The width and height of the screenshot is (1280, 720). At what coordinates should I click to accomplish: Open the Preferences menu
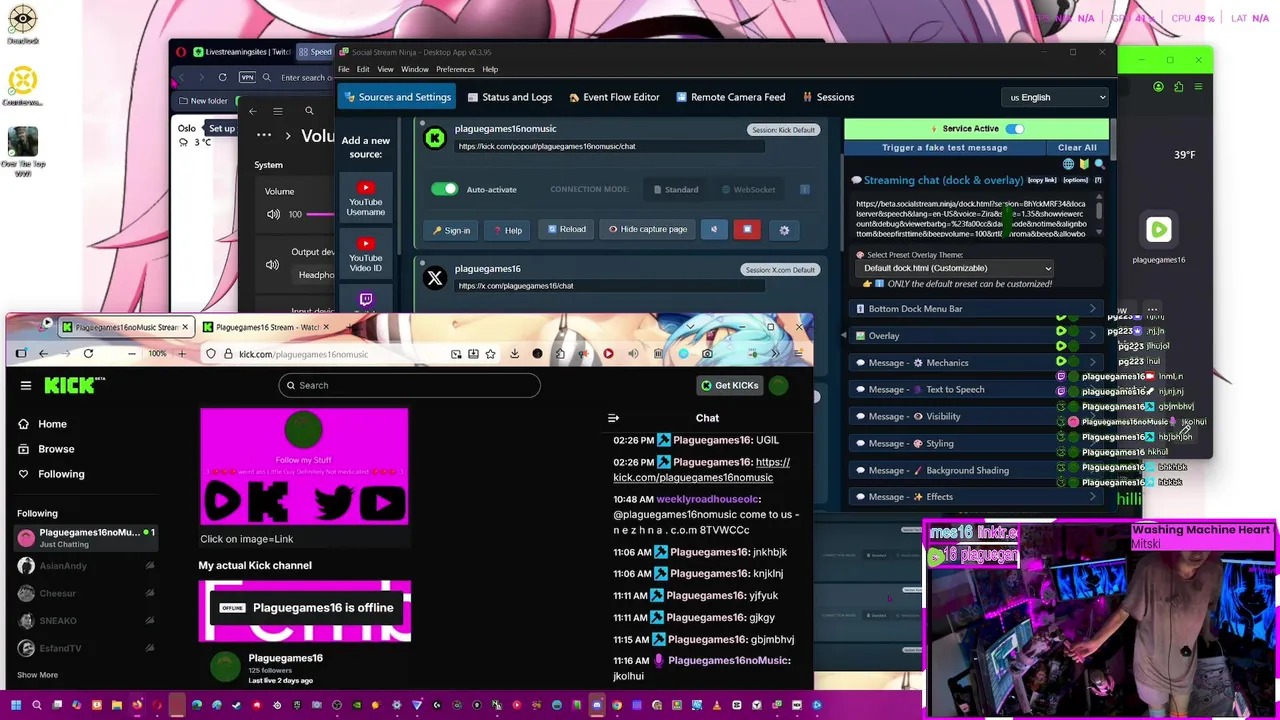pyautogui.click(x=455, y=69)
